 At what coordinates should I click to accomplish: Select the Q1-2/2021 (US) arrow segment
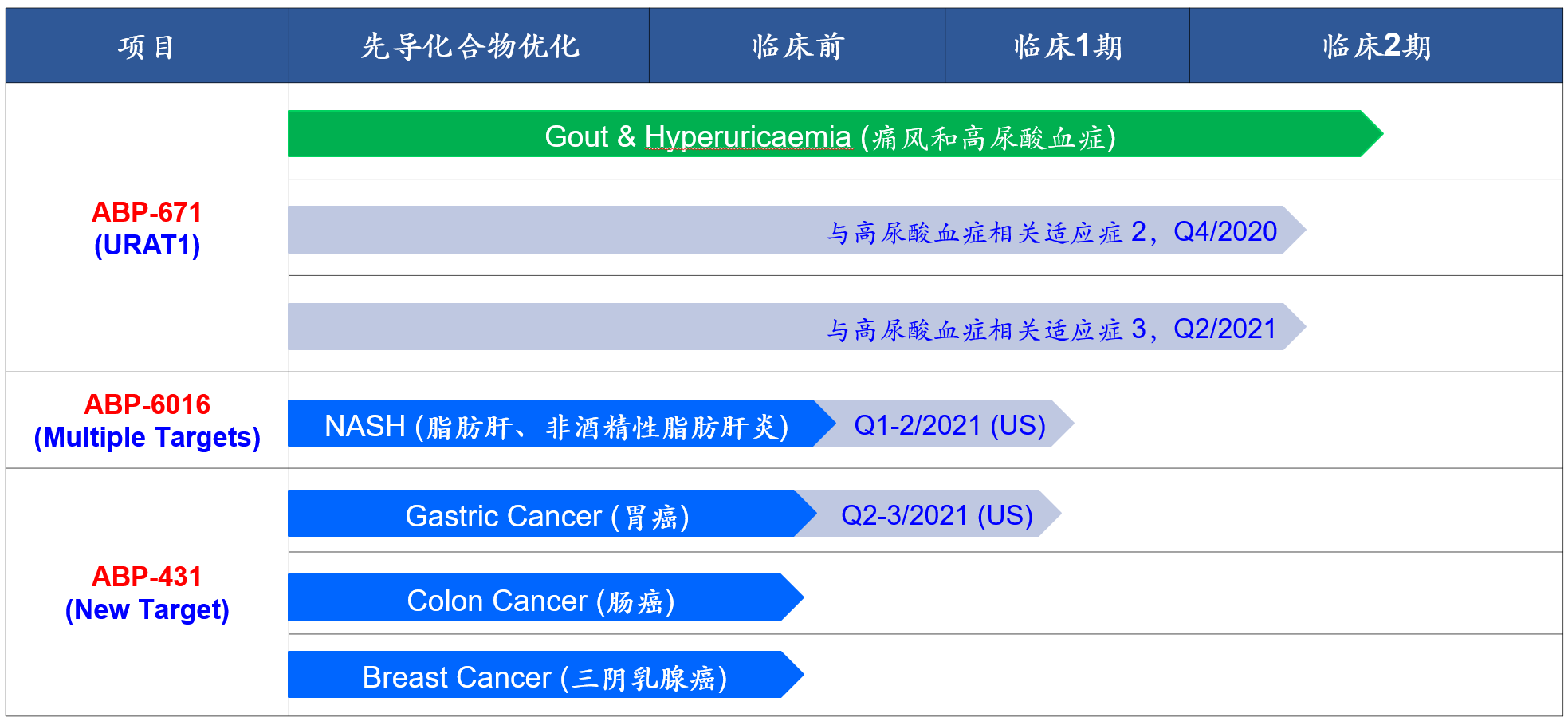(x=949, y=424)
